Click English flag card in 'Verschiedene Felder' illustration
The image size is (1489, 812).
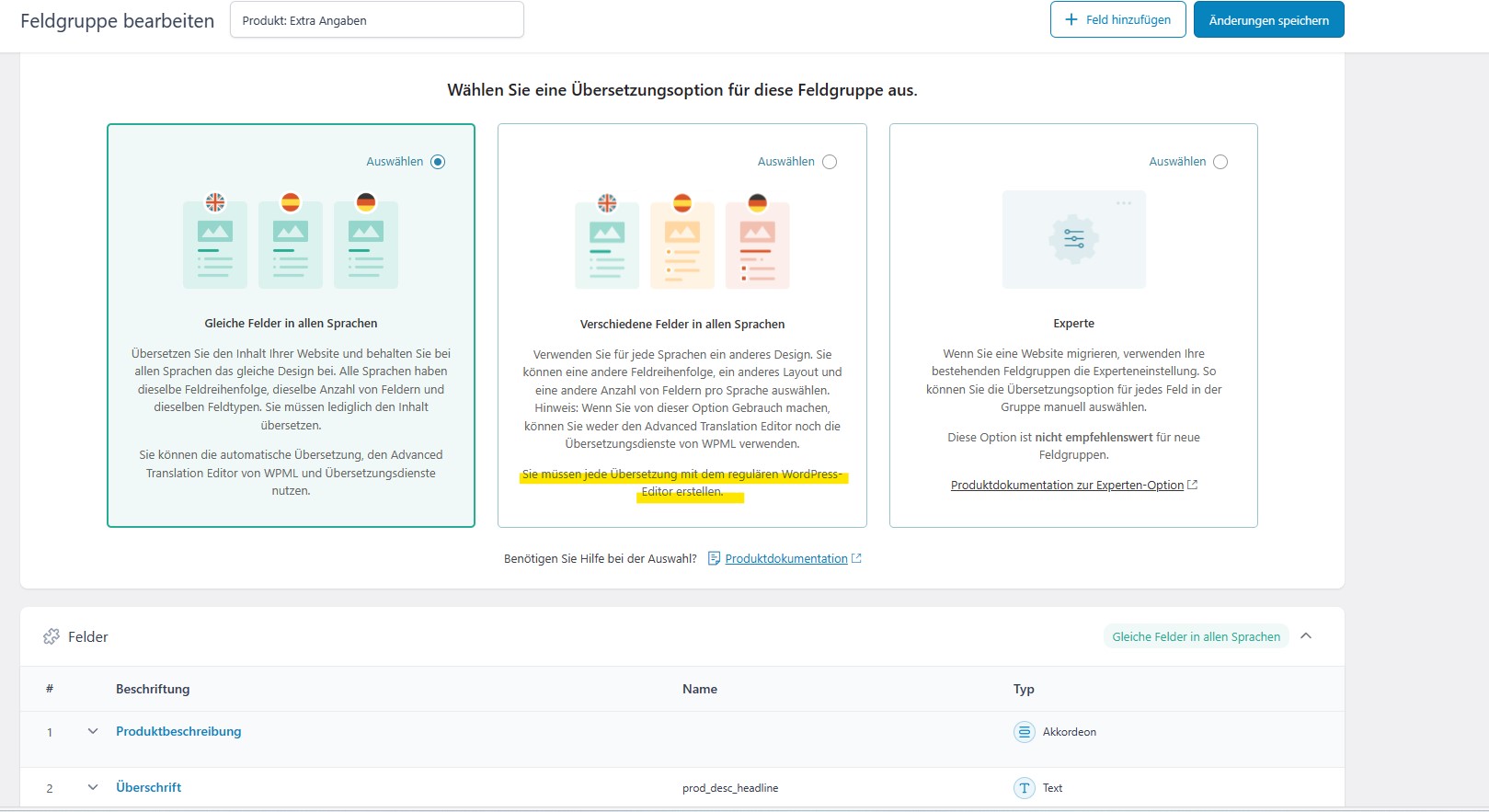pyautogui.click(x=607, y=242)
